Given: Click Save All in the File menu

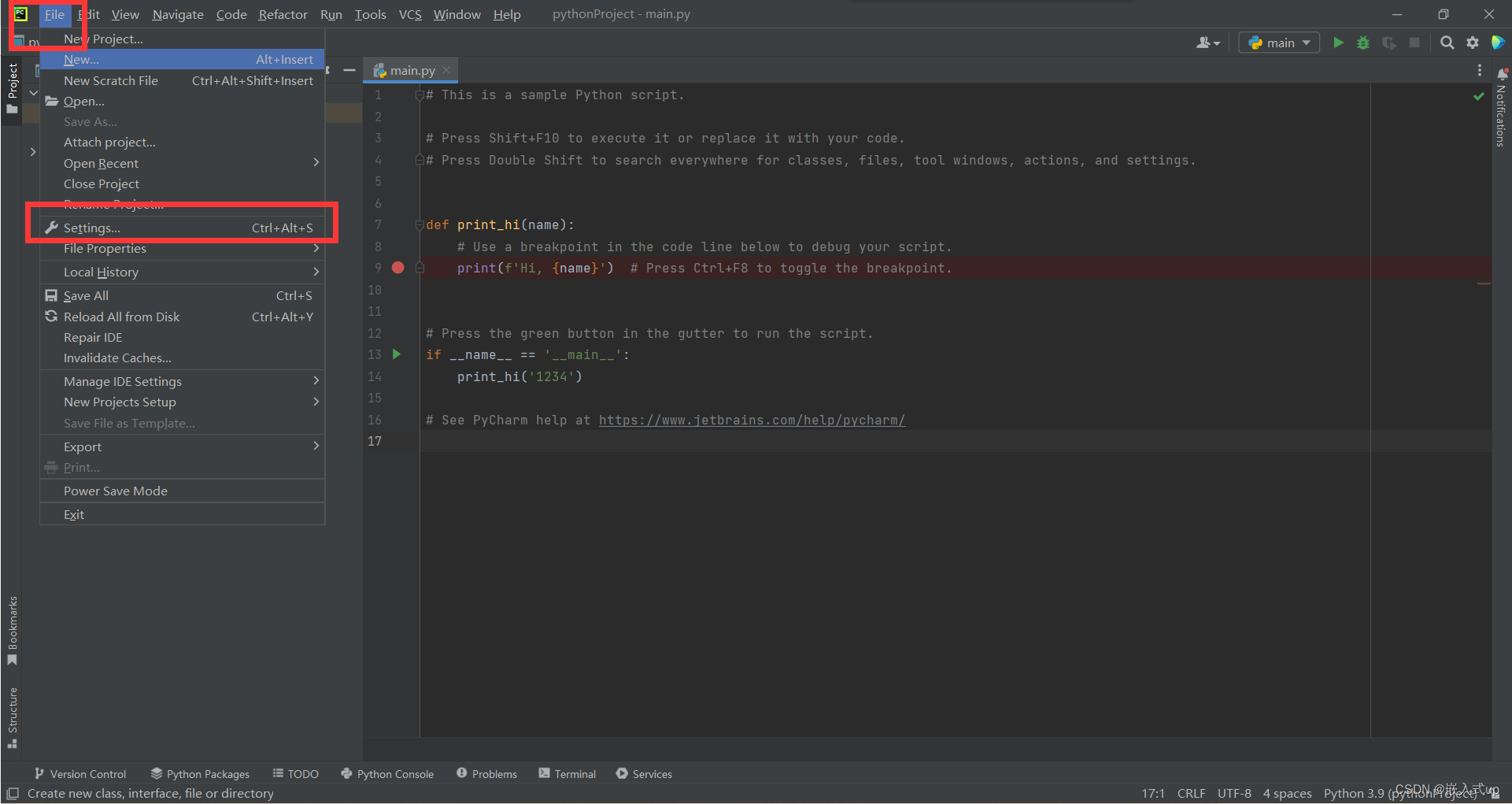Looking at the screenshot, I should point(183,295).
